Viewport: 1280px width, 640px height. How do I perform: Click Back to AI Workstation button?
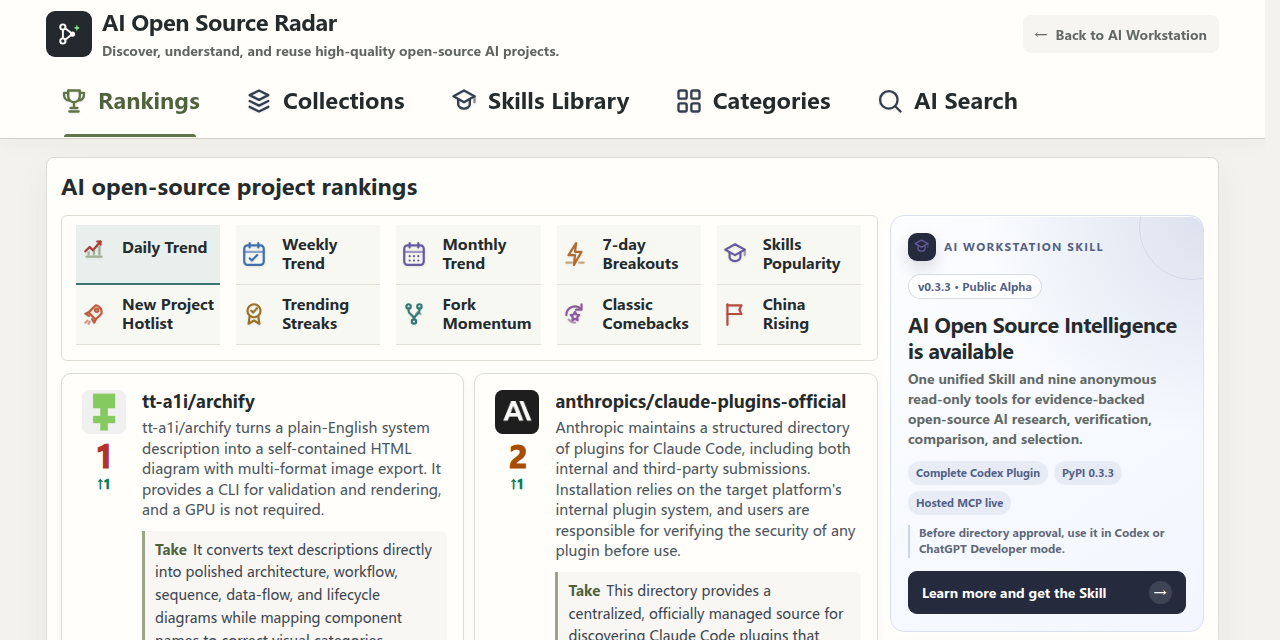(1121, 34)
